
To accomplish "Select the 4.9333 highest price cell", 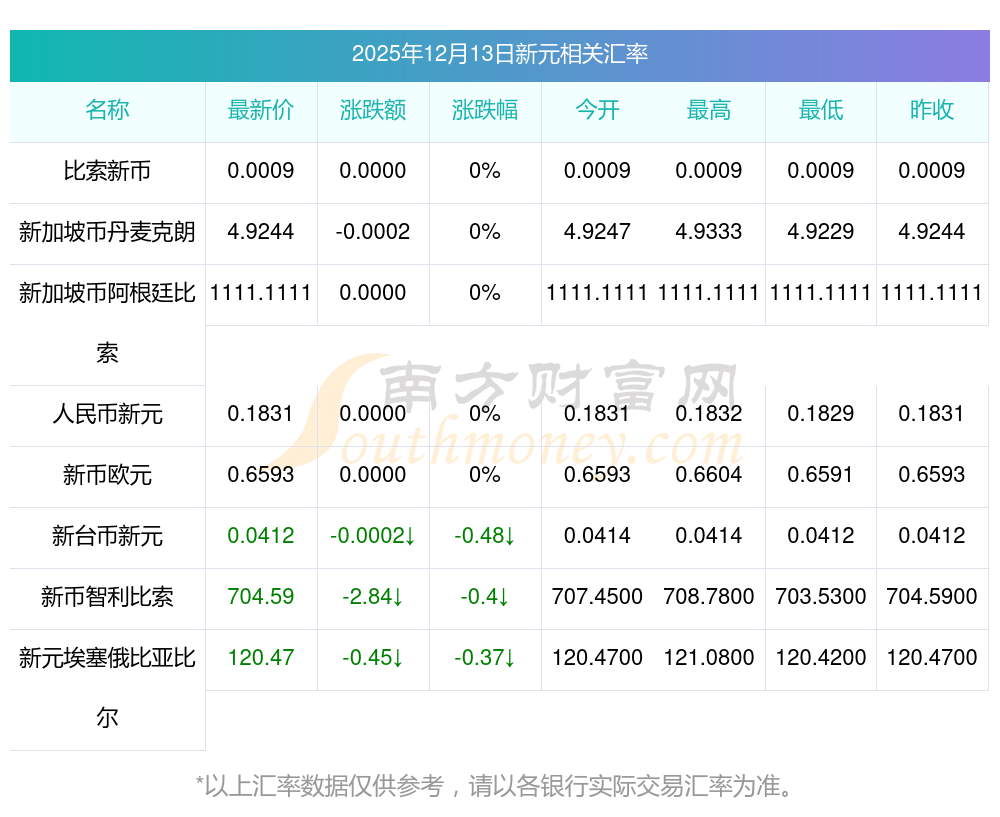I will click(709, 232).
